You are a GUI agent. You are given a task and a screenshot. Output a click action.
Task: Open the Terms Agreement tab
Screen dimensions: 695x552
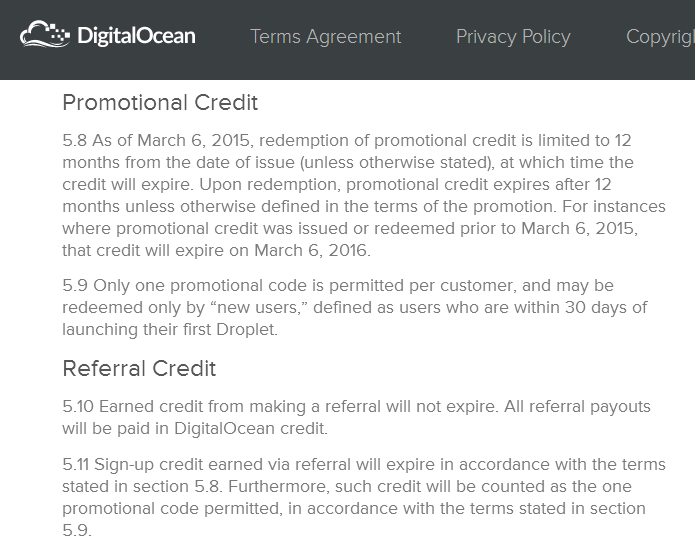326,36
